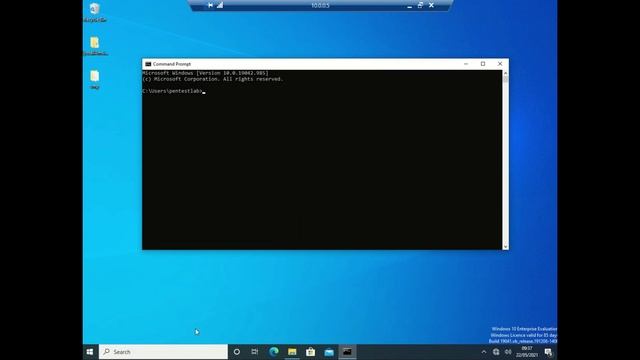The height and width of the screenshot is (360, 640).
Task: Minimize remote session via connection bar
Action: (409, 5)
